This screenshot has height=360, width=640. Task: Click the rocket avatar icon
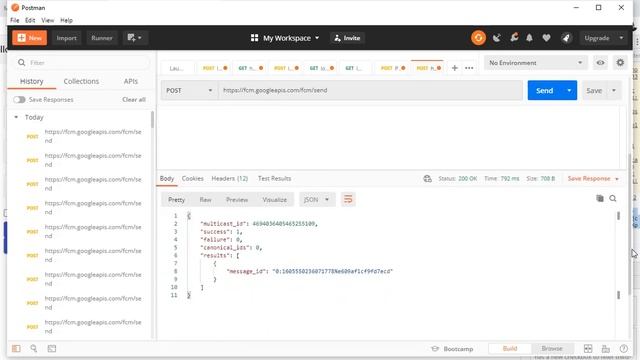click(566, 38)
